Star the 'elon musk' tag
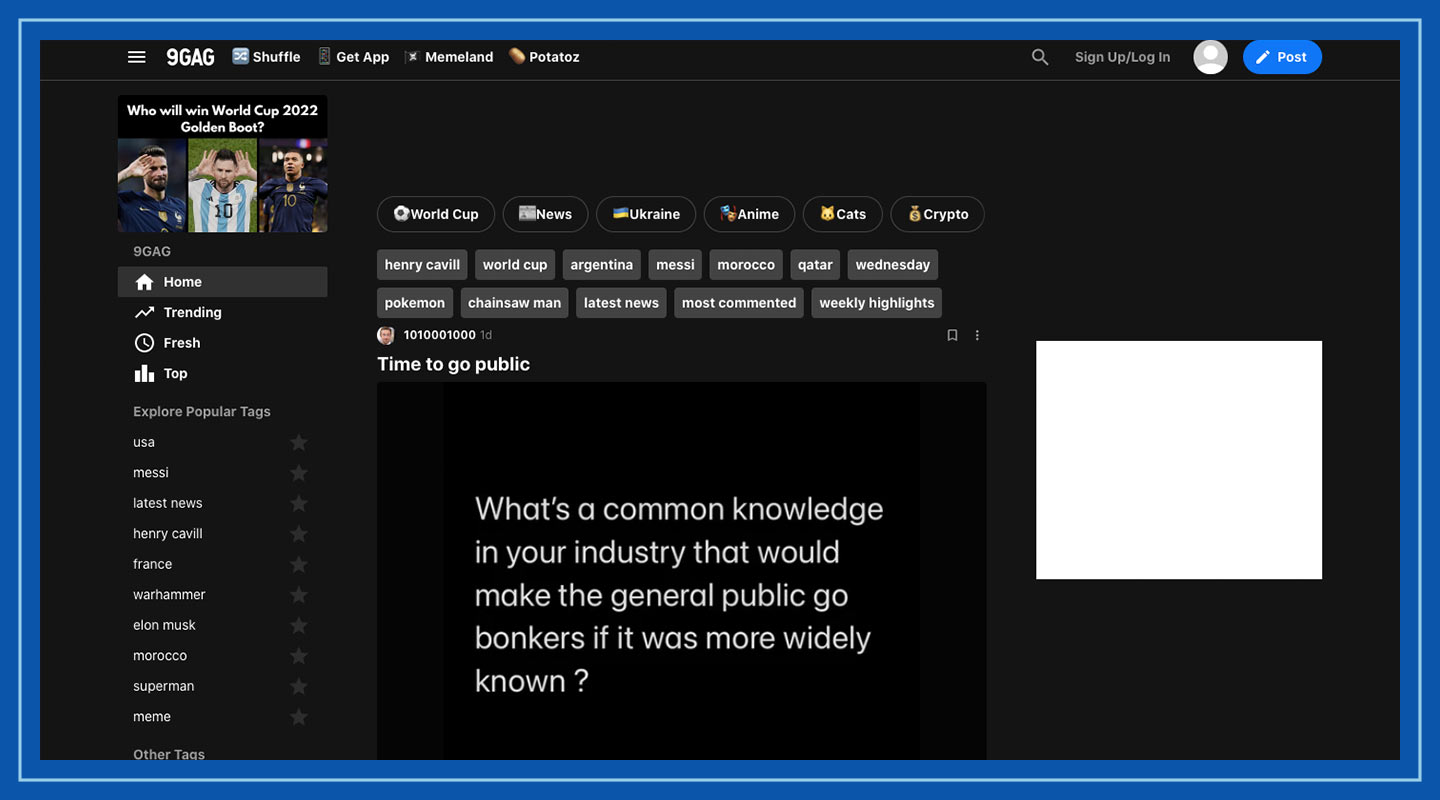This screenshot has height=800, width=1440. (298, 625)
